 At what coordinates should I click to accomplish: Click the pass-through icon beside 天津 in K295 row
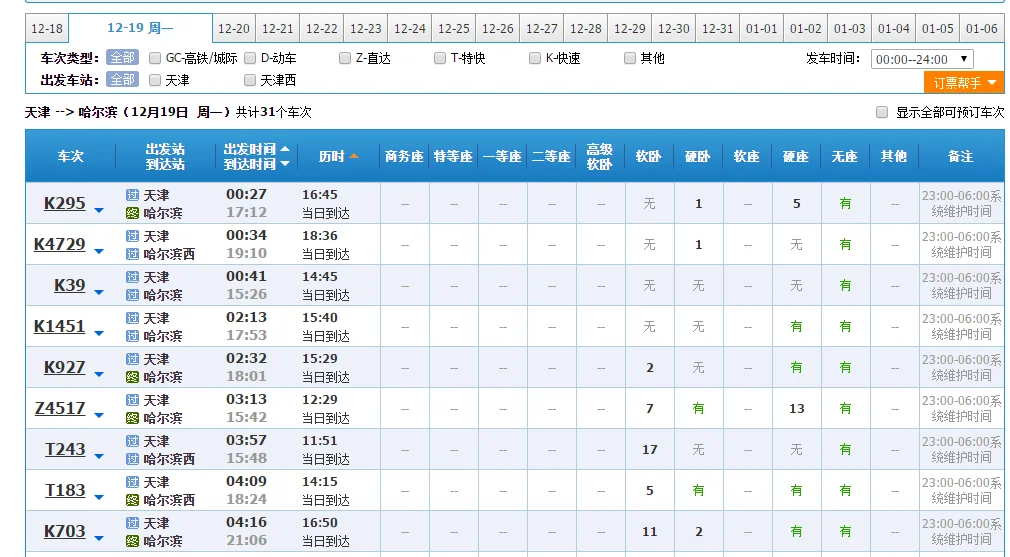click(132, 195)
